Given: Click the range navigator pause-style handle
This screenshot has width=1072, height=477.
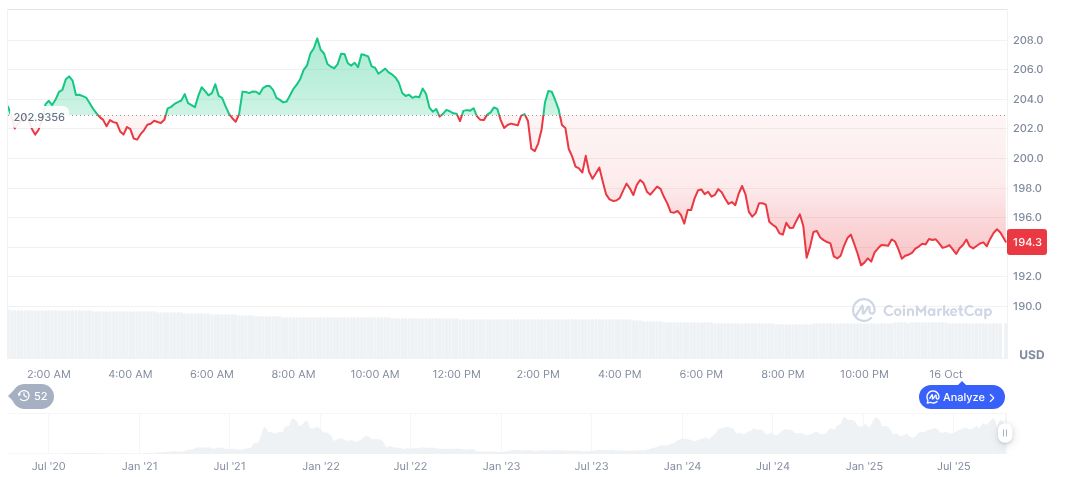Looking at the screenshot, I should point(1004,433).
